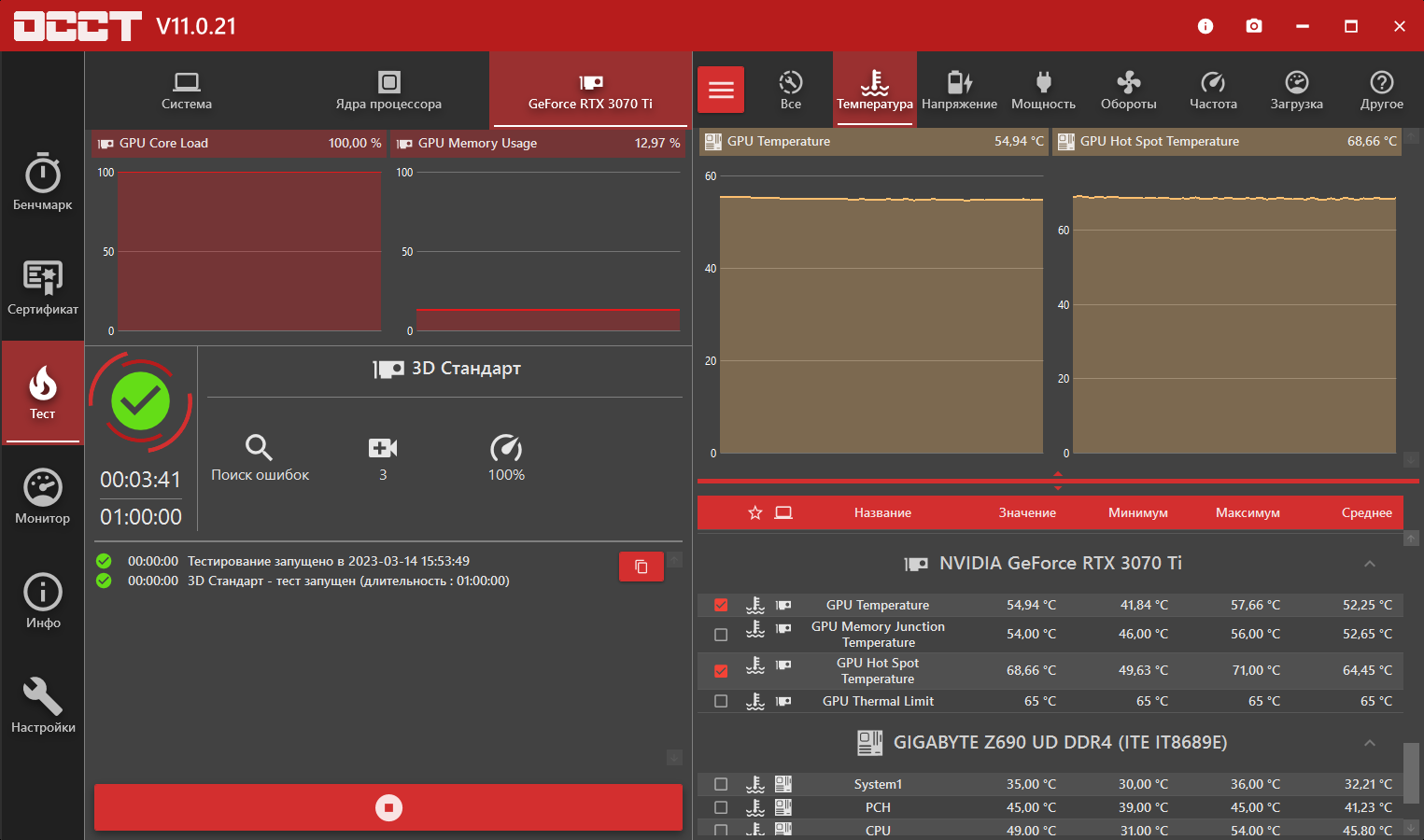1424x840 pixels.
Task: Switch to the Система tab
Action: tap(187, 91)
